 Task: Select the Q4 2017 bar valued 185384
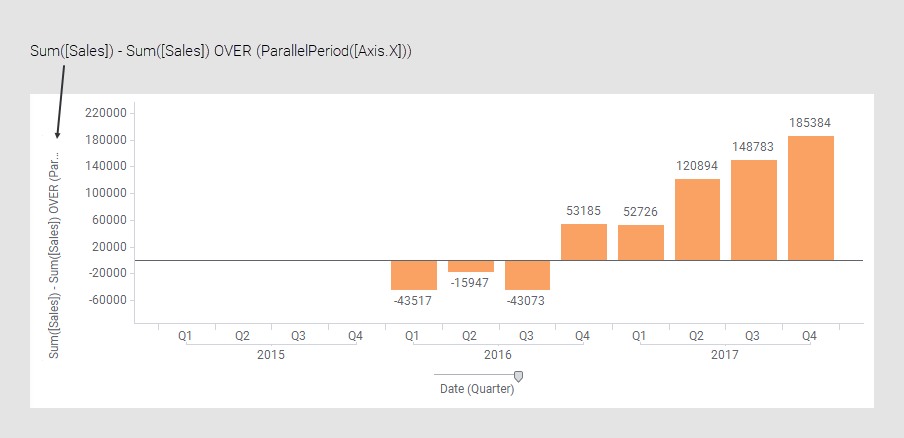[x=810, y=198]
